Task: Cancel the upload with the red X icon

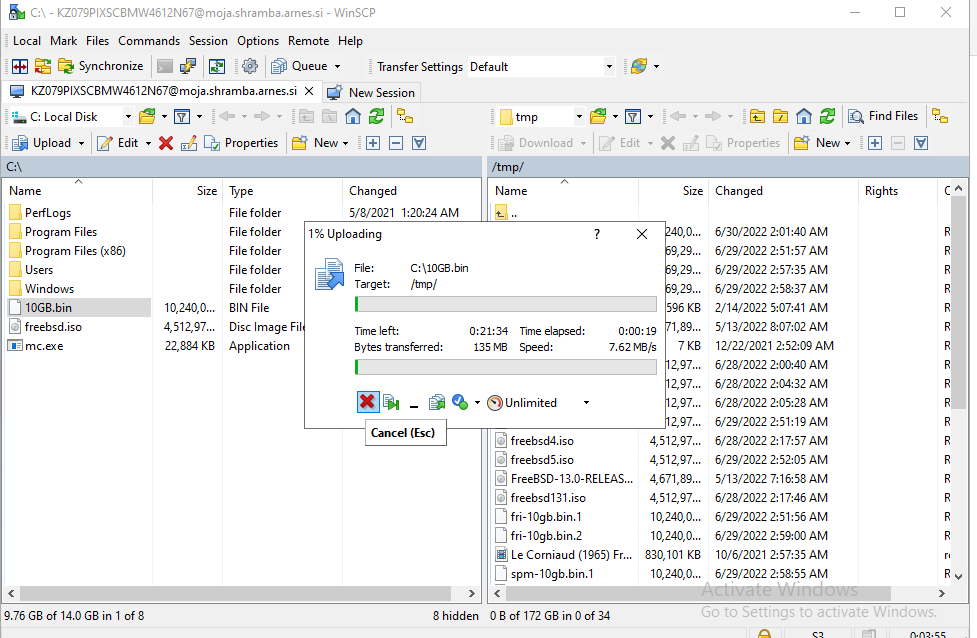Action: pos(369,401)
